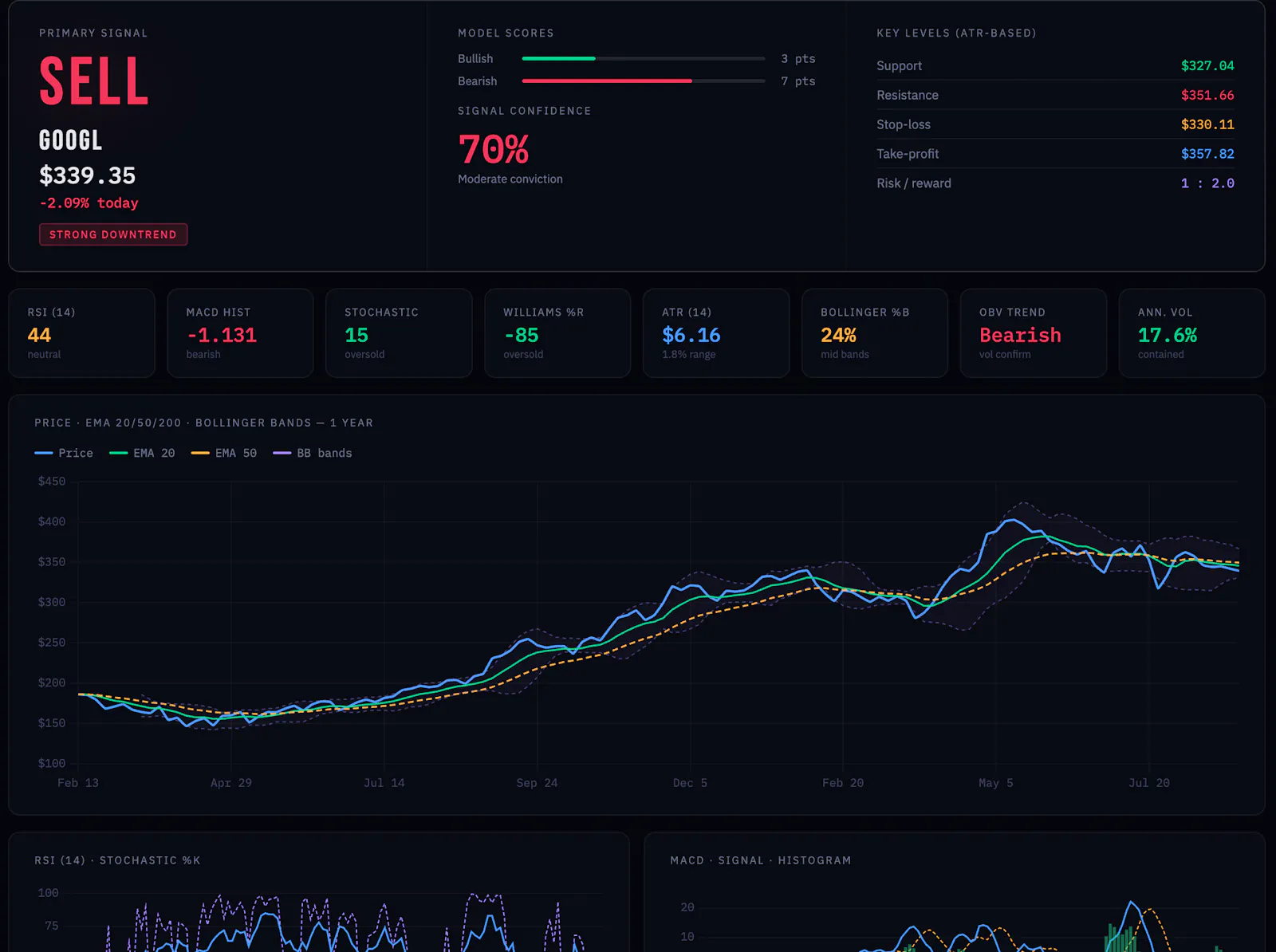
Task: Click the Apr 29 x-axis label
Action: 231,783
